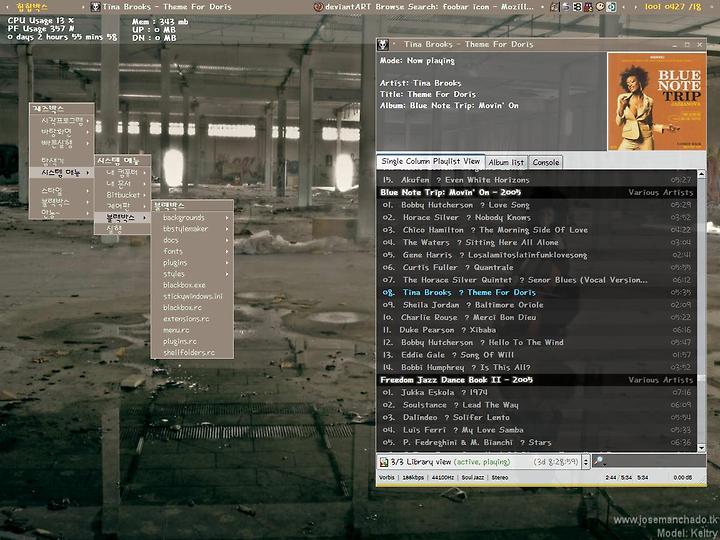
Task: Click the workspace label at taskbar left
Action: pos(32,7)
